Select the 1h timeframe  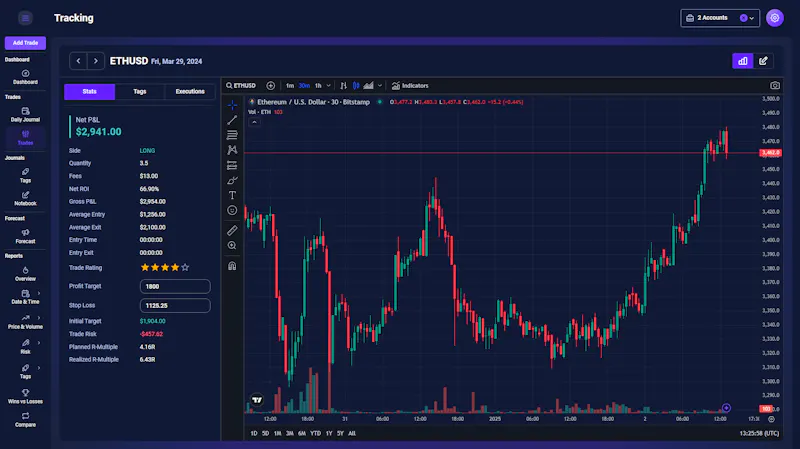(x=318, y=86)
